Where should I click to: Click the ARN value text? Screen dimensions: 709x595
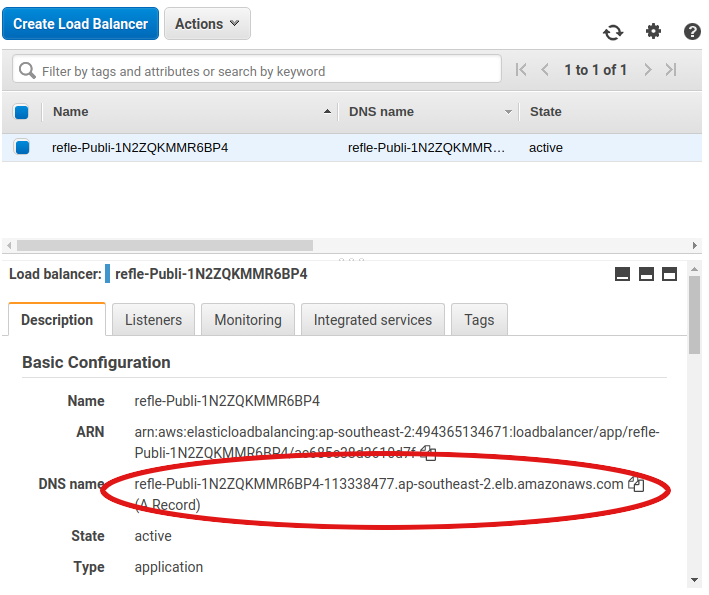(x=397, y=442)
